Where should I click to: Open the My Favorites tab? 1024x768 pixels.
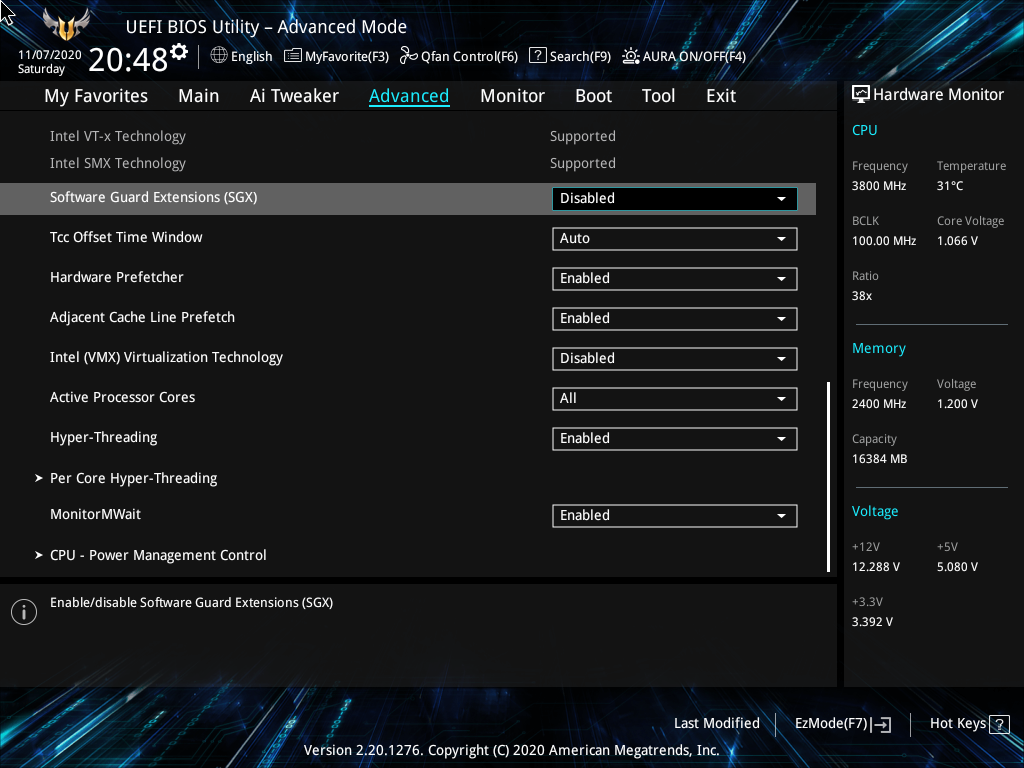point(96,96)
